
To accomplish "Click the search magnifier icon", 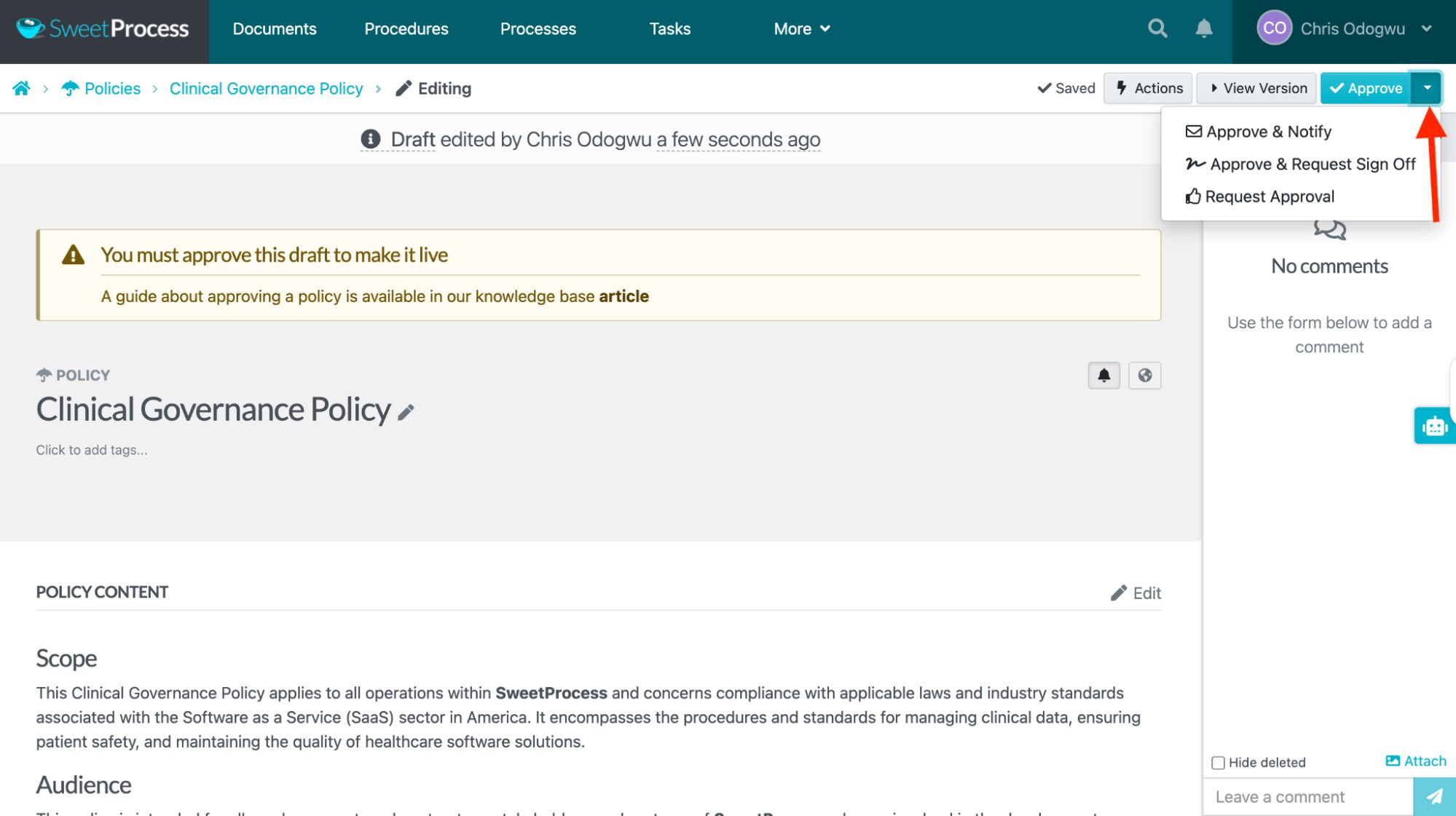I will (x=1157, y=29).
